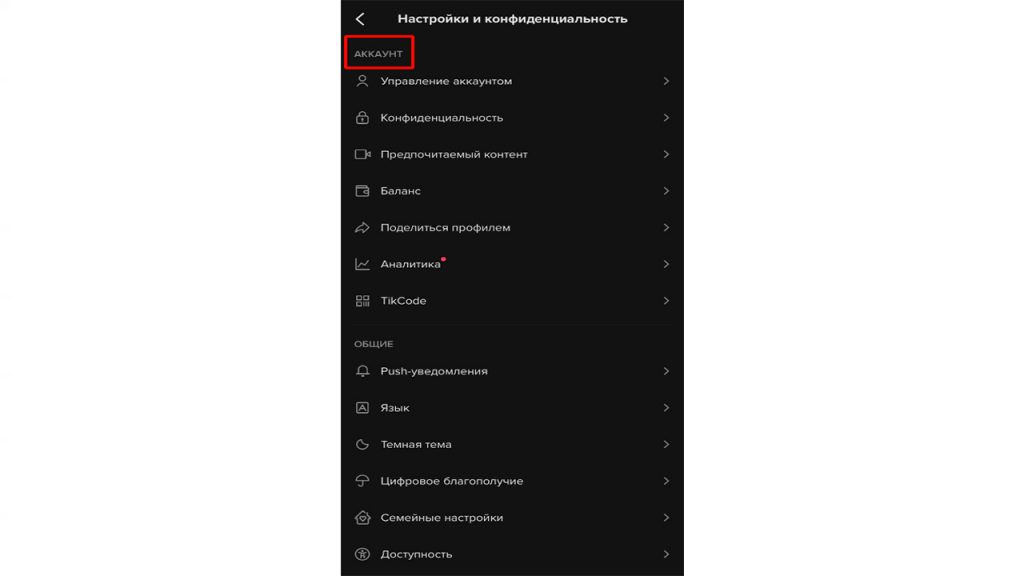
Task: Expand Язык with its right chevron
Action: point(666,408)
